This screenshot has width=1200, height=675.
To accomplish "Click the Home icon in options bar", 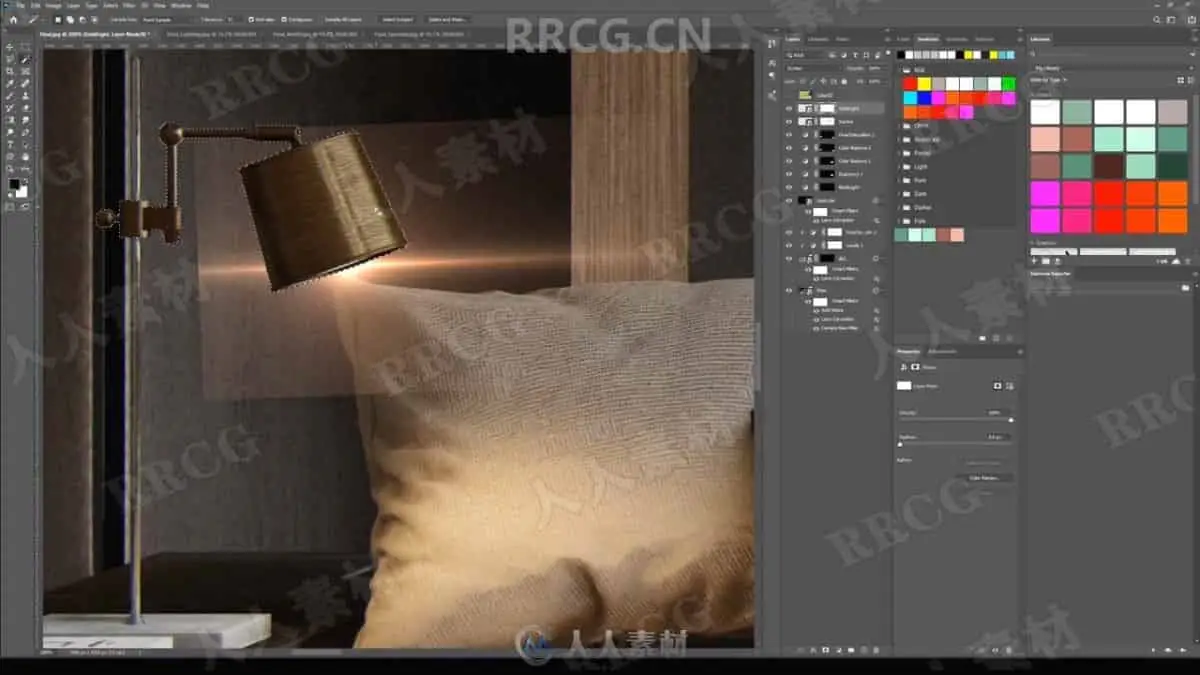I will [x=13, y=19].
